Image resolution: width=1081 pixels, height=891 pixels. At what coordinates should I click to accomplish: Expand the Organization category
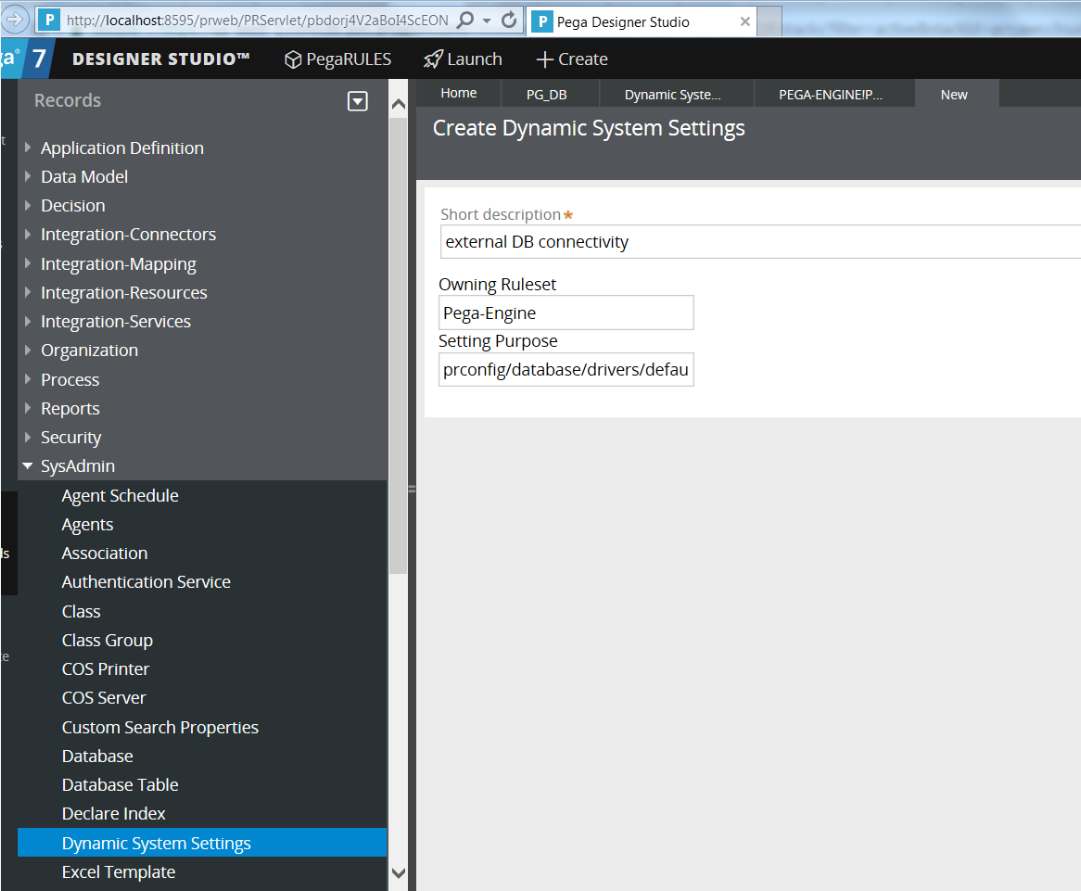[x=28, y=350]
